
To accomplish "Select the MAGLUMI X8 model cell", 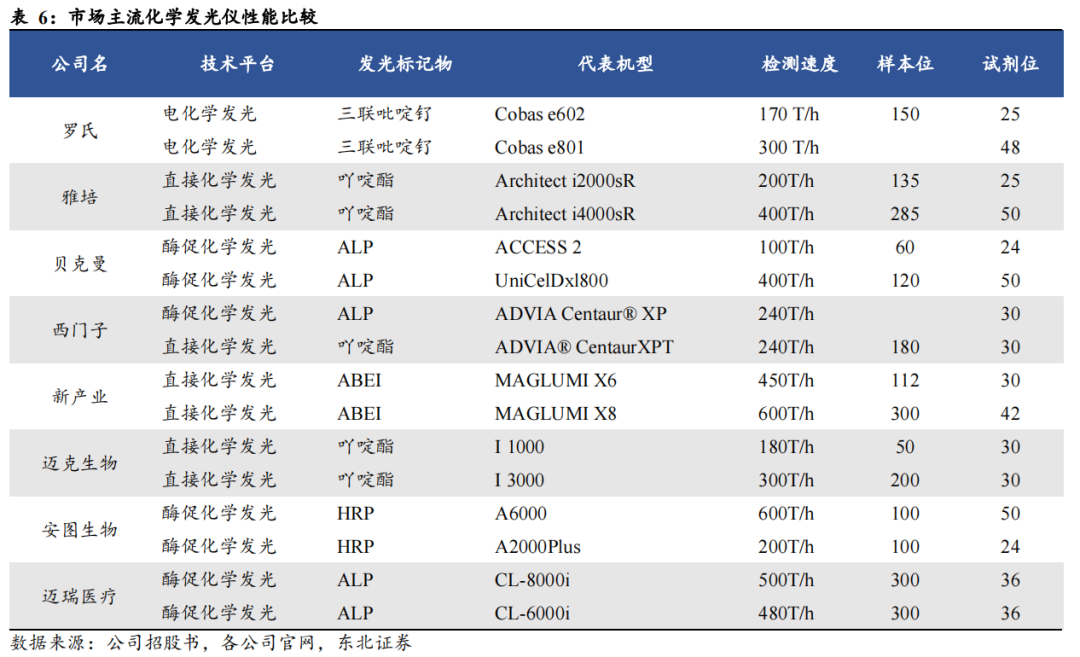I will pos(556,413).
